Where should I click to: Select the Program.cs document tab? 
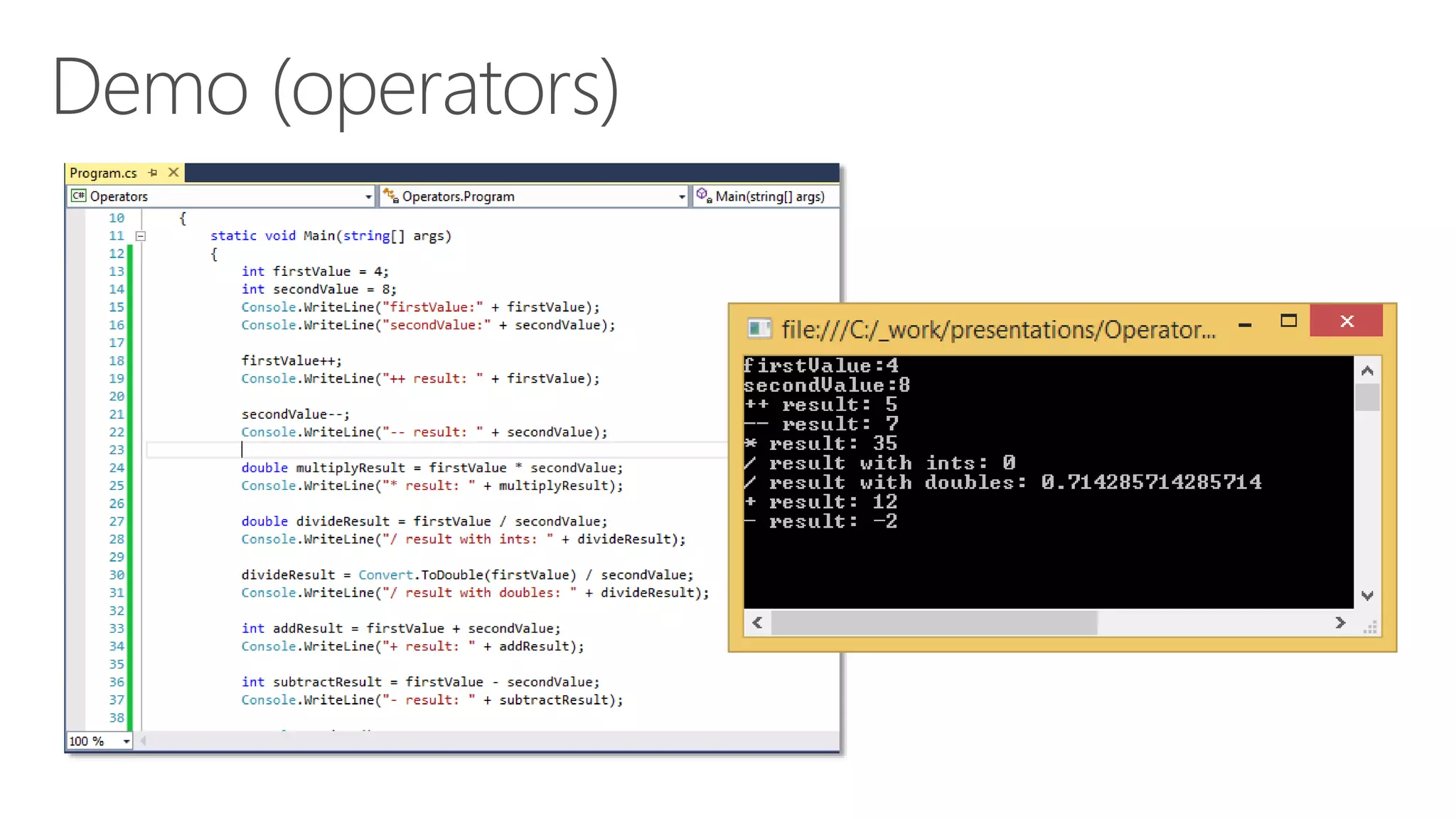pos(104,173)
